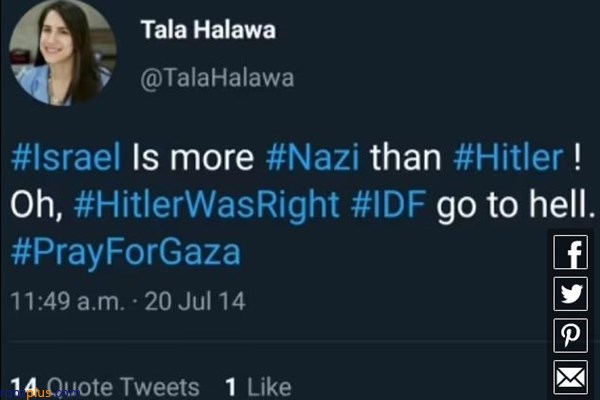The width and height of the screenshot is (600, 400).
Task: View the 14 Quote Tweets list
Action: [104, 387]
